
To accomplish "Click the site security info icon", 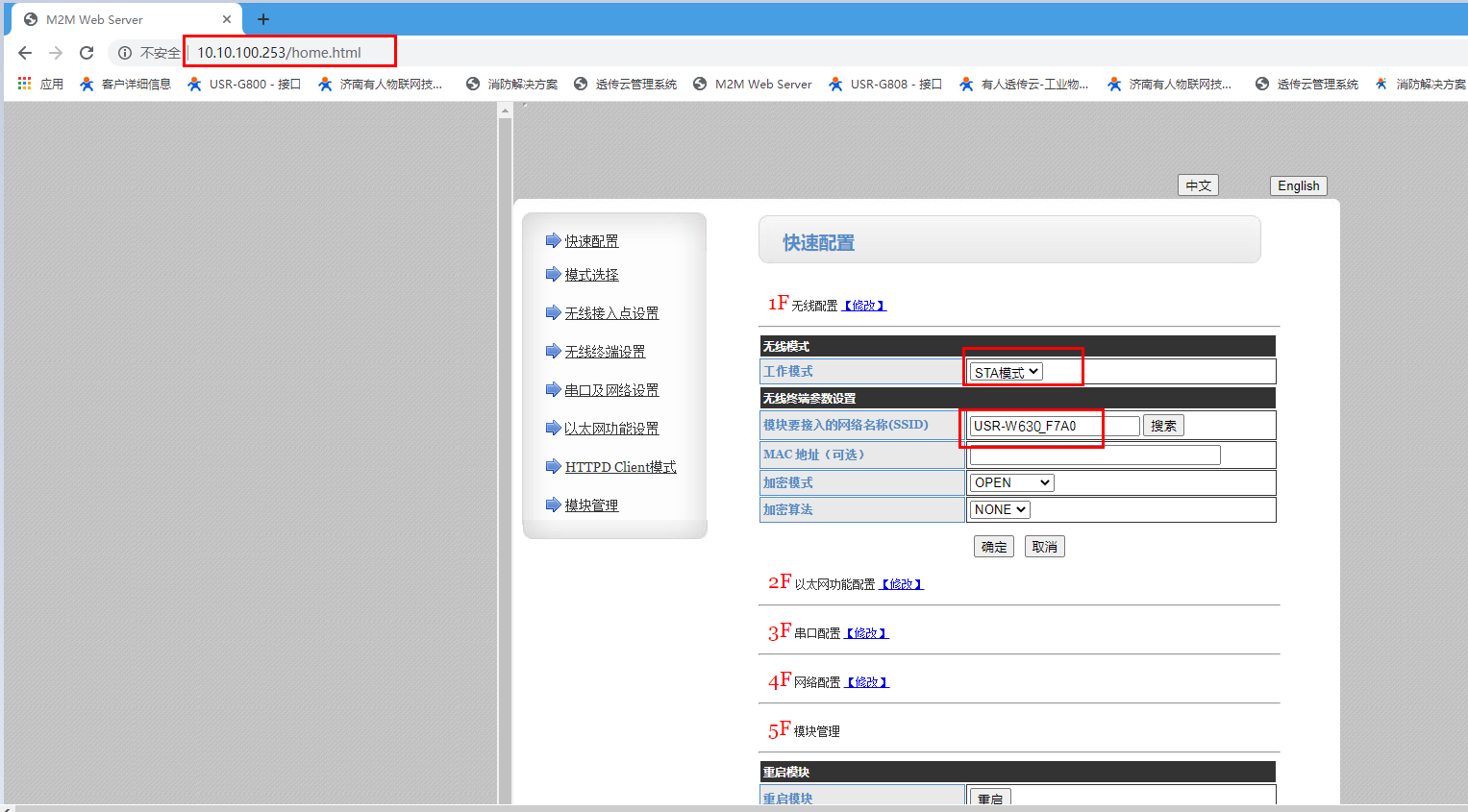I will click(x=125, y=53).
